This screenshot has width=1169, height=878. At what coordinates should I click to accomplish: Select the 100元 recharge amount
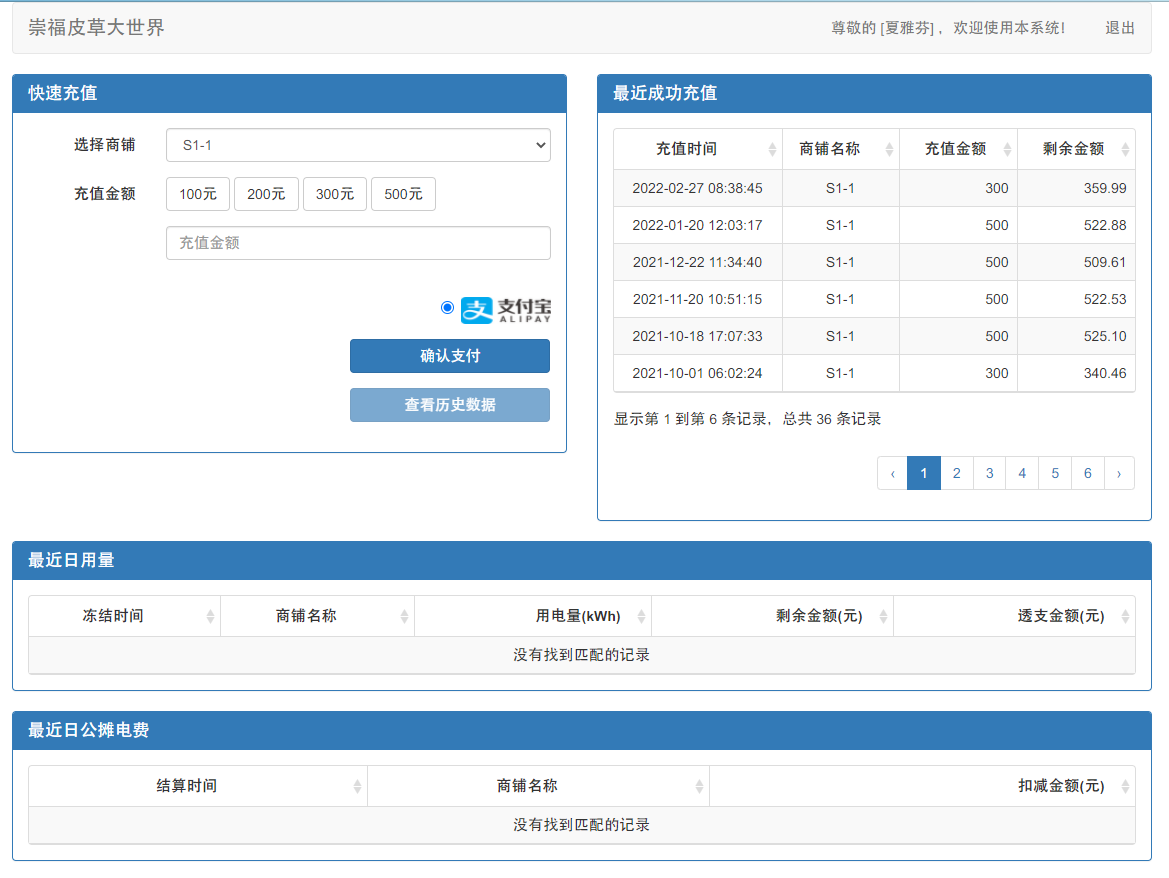click(197, 194)
